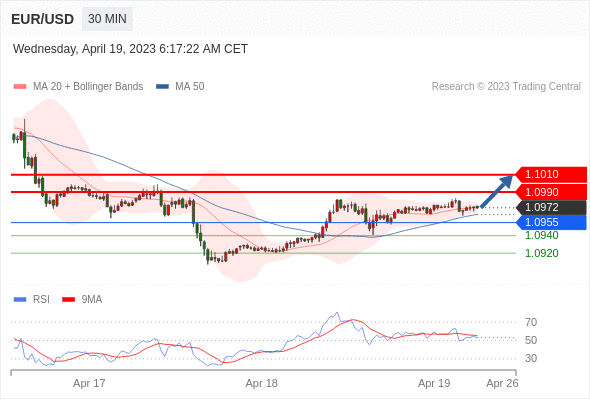Click the 30 MIN timeframe badge
590x400 pixels.
click(x=107, y=19)
